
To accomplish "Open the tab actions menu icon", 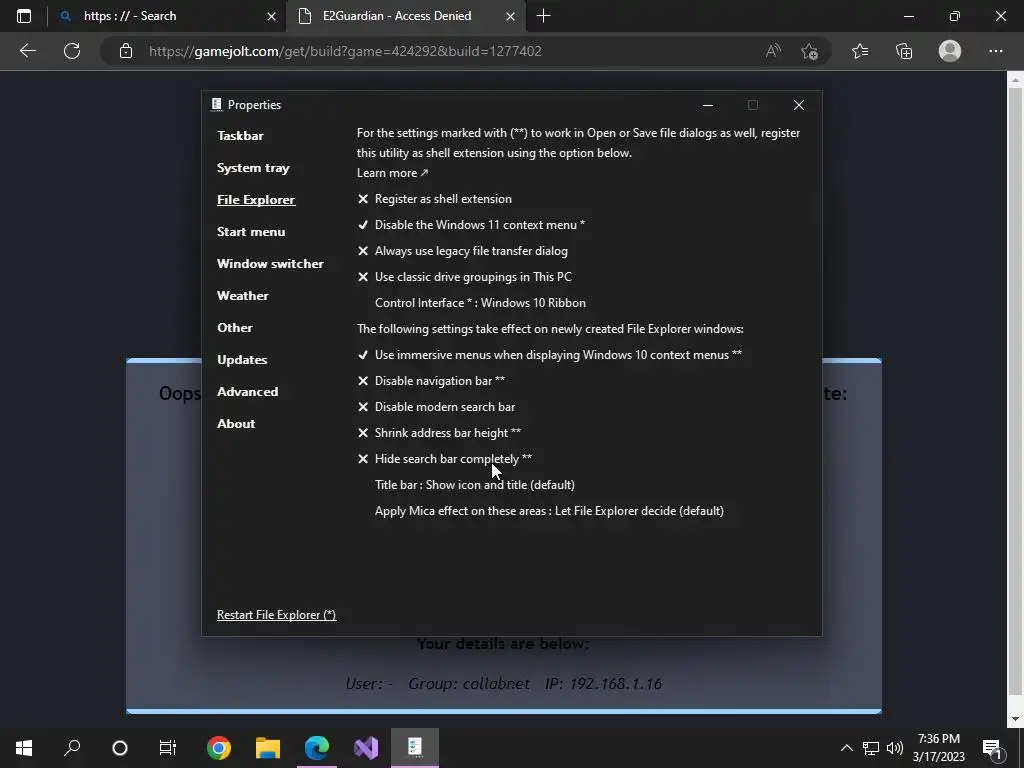I will tap(24, 16).
